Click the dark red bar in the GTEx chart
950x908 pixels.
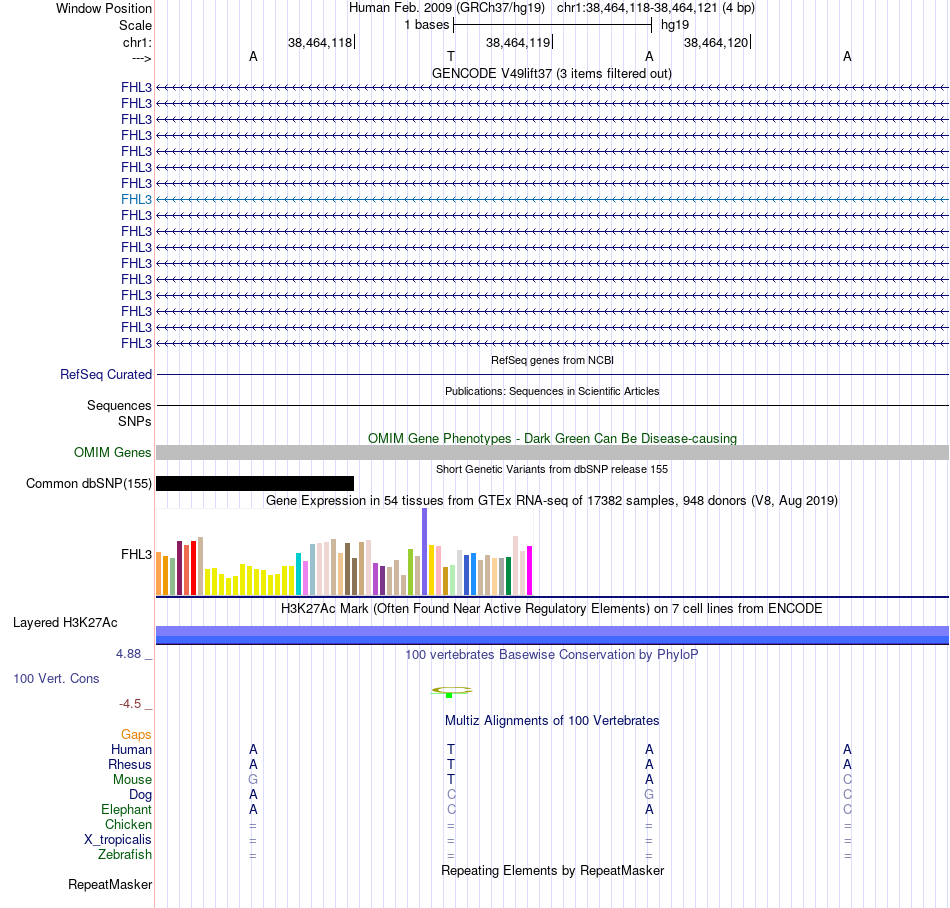click(x=179, y=568)
